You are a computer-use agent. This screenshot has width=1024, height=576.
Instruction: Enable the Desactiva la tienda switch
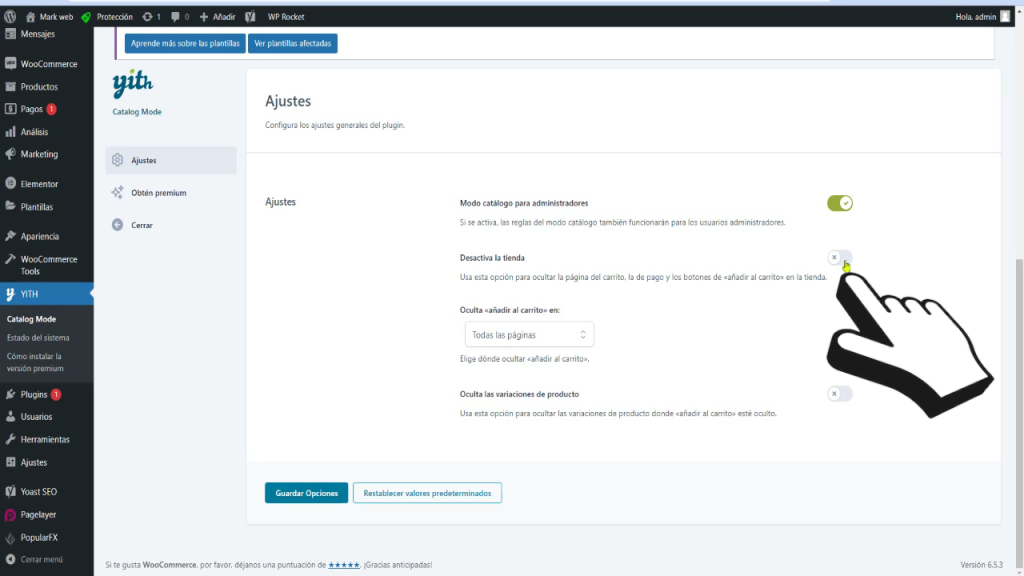click(840, 256)
